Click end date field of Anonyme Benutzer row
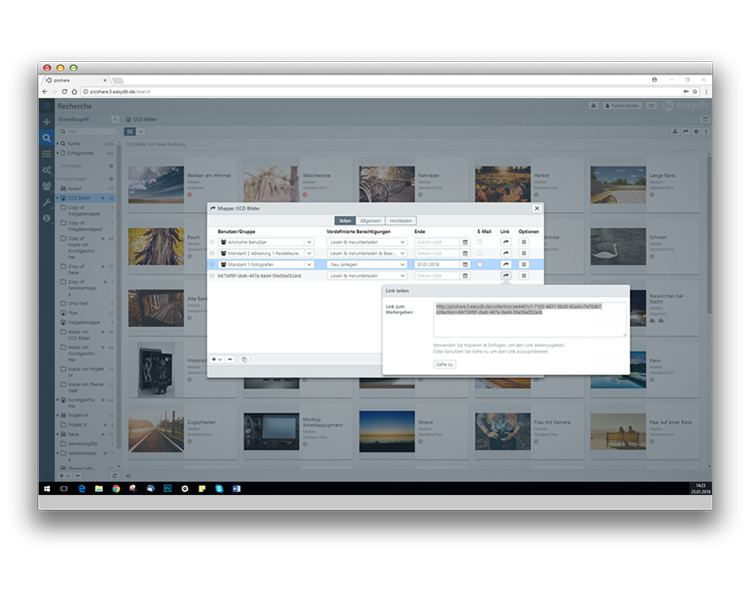This screenshot has height=596, width=750. pyautogui.click(x=437, y=242)
